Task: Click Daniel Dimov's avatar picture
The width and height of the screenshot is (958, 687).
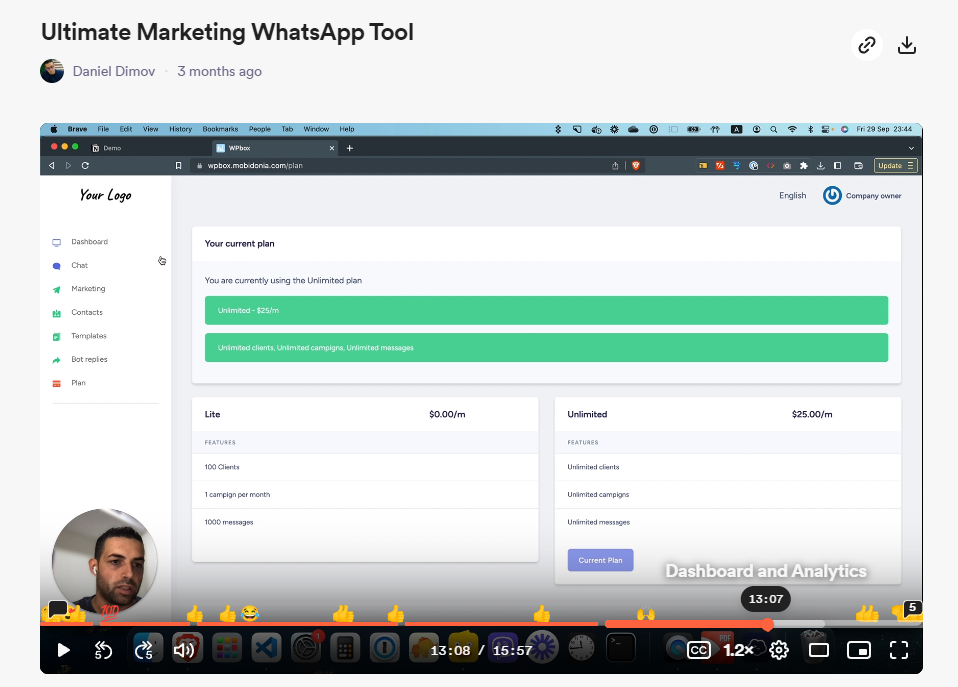Action: pos(52,71)
